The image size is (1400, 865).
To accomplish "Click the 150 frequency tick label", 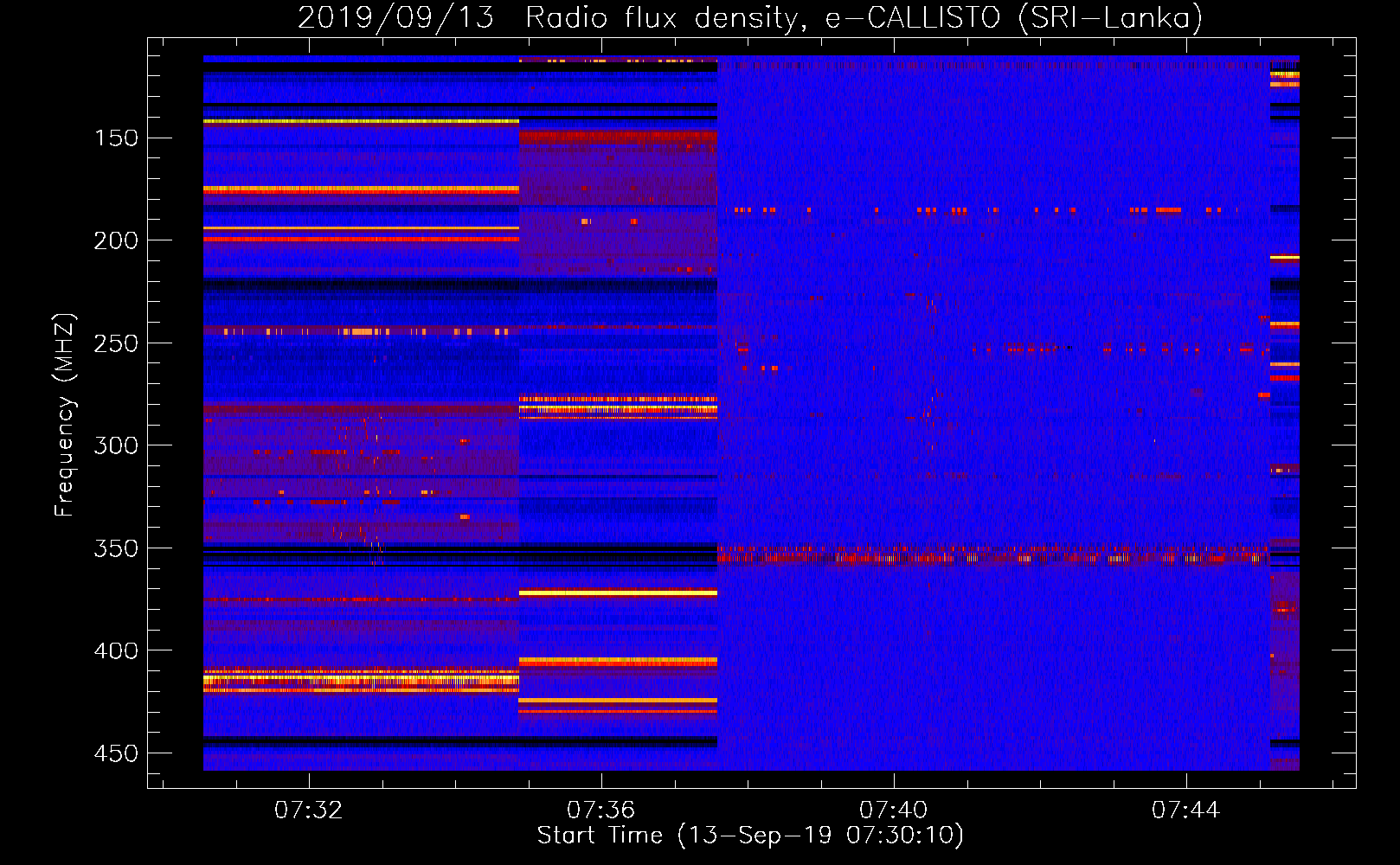I will (x=116, y=138).
